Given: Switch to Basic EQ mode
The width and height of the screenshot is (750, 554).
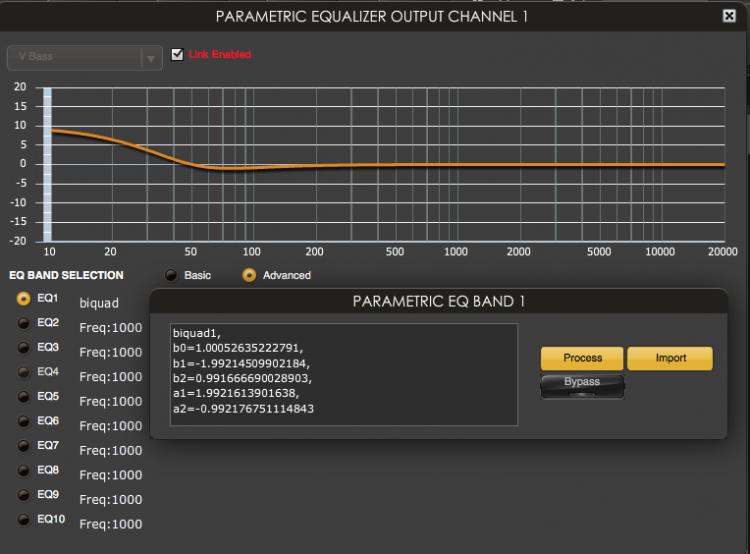Looking at the screenshot, I should 171,275.
